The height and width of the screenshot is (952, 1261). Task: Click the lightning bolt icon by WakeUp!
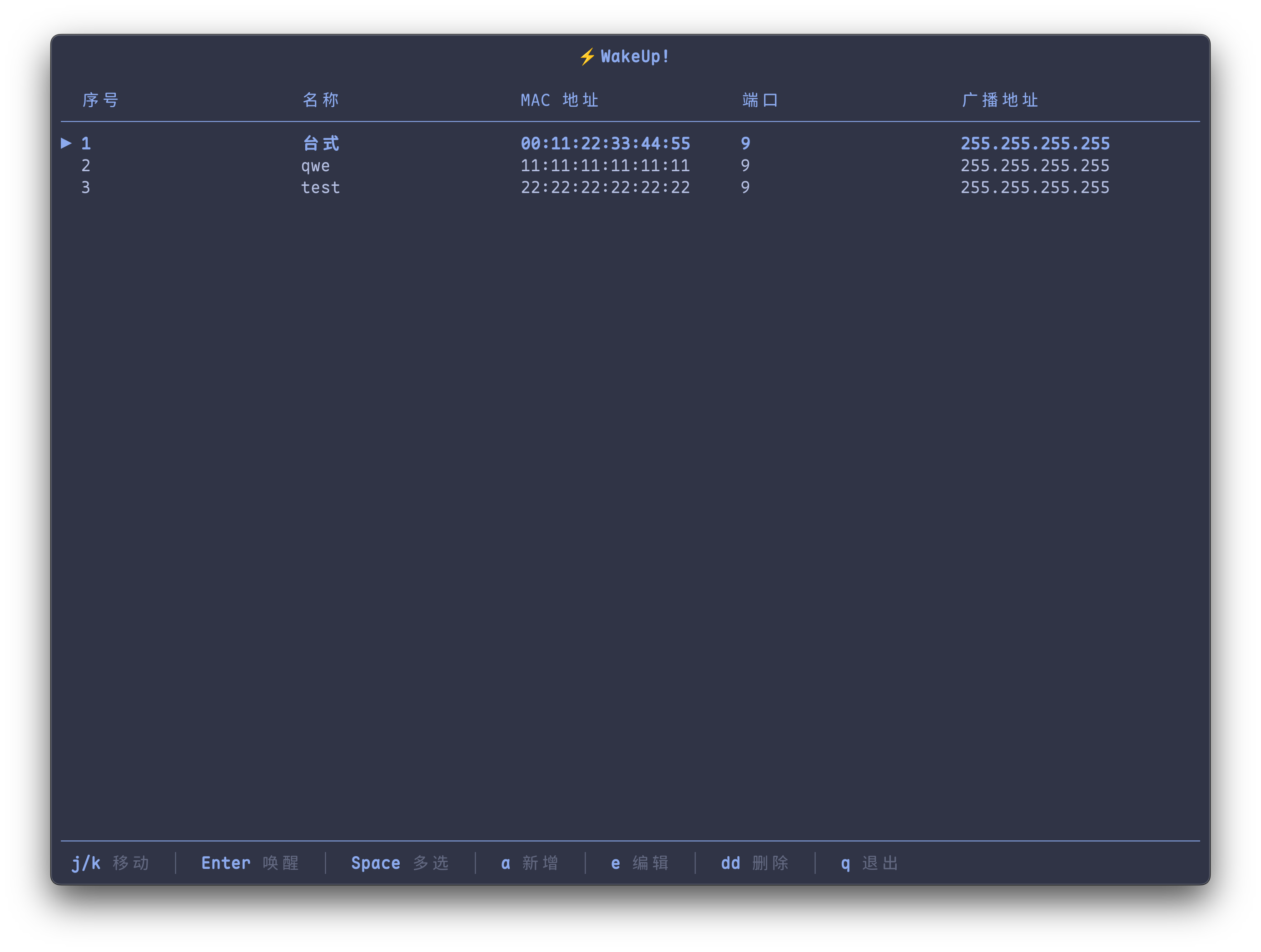587,57
